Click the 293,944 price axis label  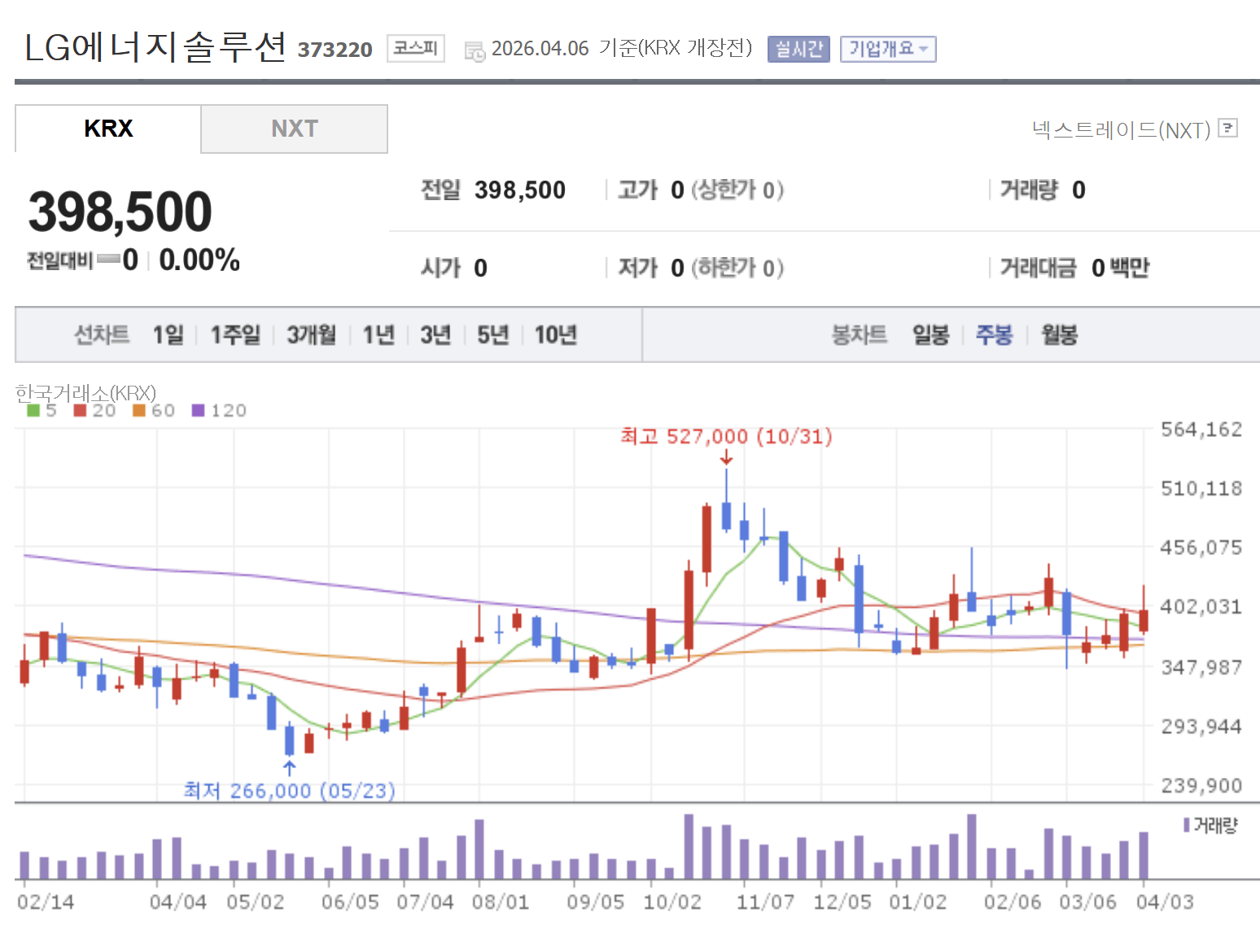(x=1201, y=726)
